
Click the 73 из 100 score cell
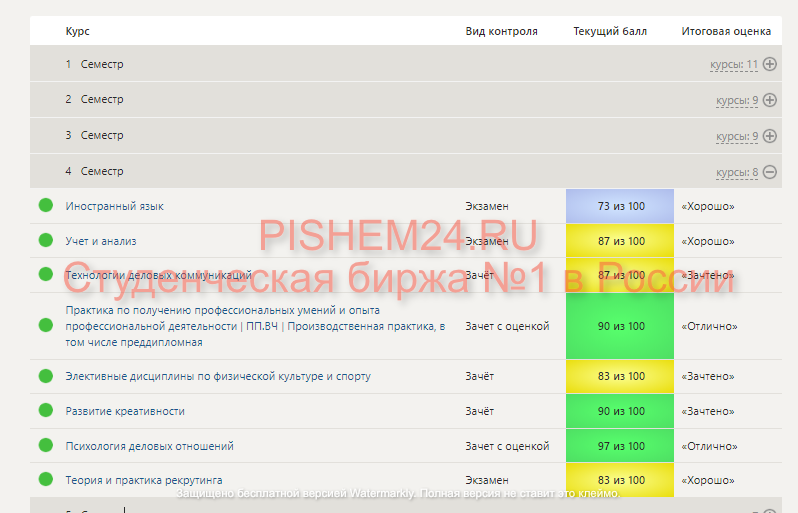click(x=620, y=206)
